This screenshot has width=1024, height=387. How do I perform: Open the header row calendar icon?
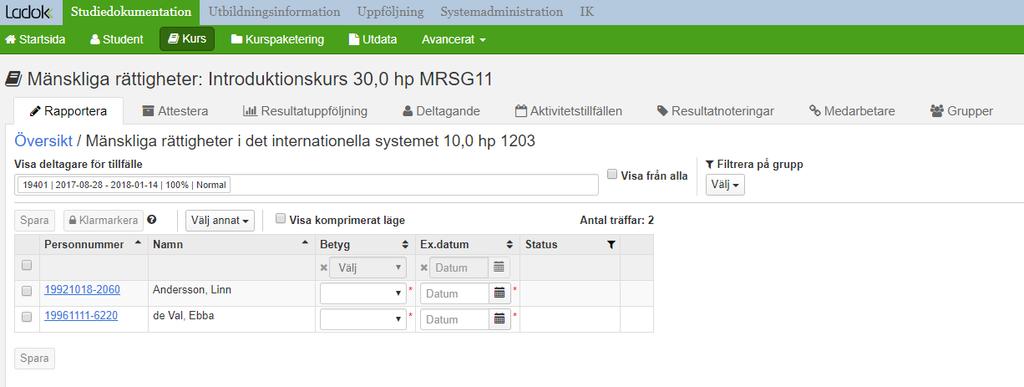tap(499, 268)
